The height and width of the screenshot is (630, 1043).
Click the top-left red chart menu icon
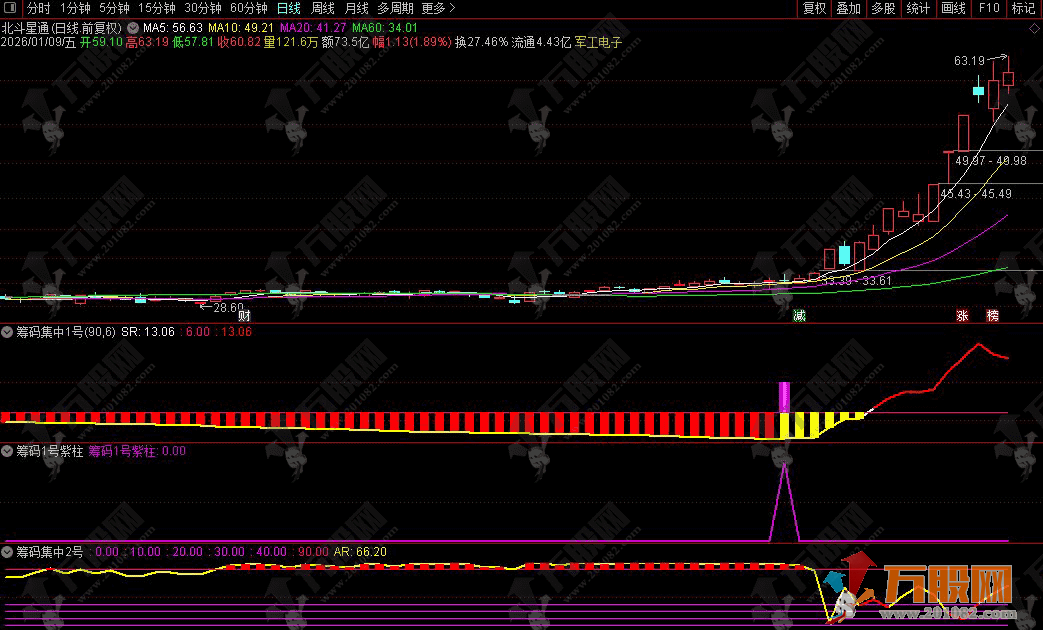coord(9,8)
